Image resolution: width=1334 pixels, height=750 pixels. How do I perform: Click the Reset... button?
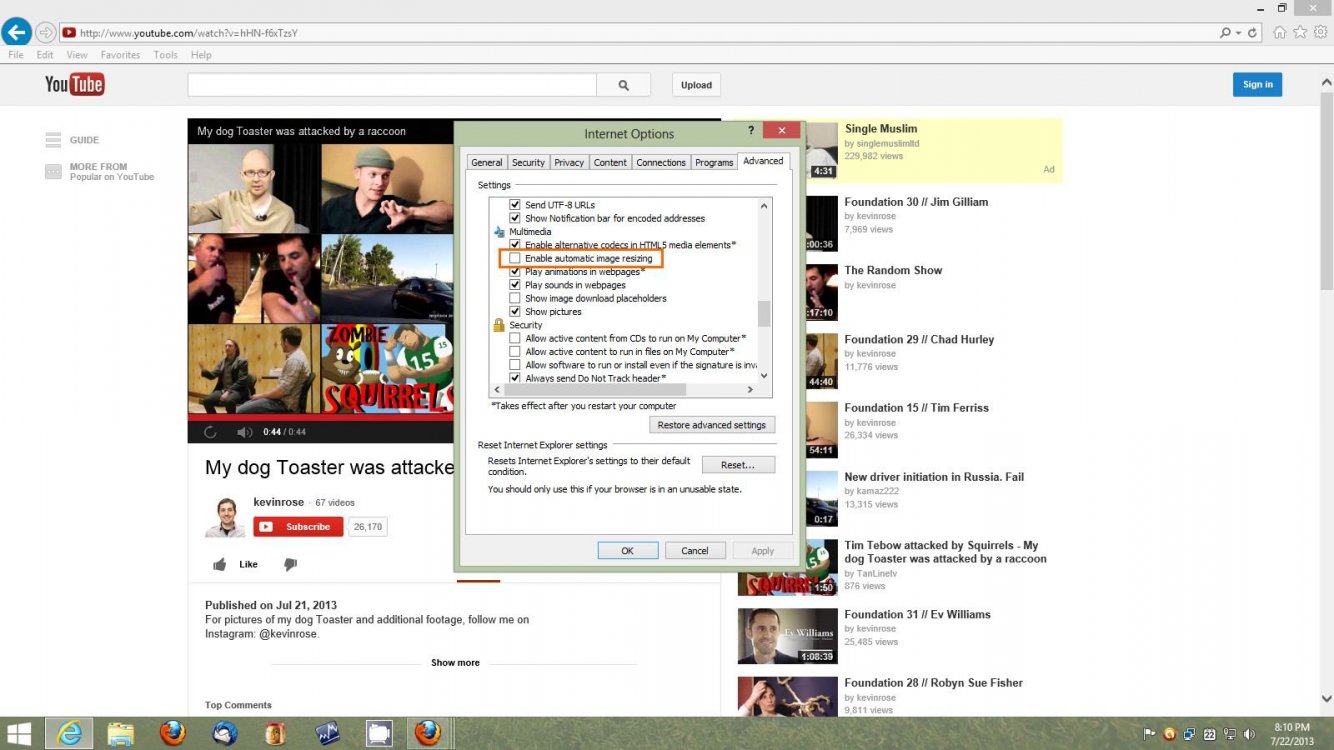pos(738,465)
